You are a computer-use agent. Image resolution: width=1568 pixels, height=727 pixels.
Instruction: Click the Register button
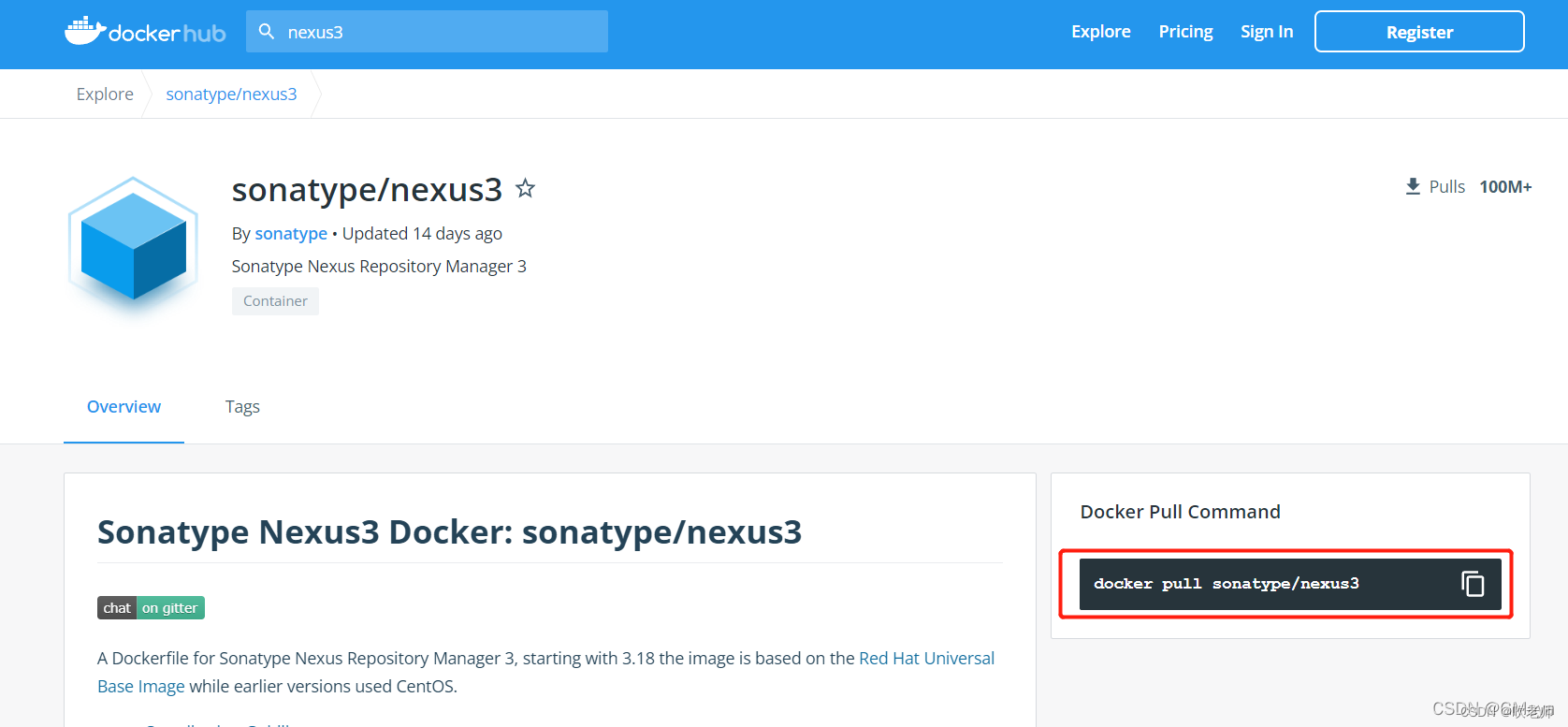pos(1419,32)
